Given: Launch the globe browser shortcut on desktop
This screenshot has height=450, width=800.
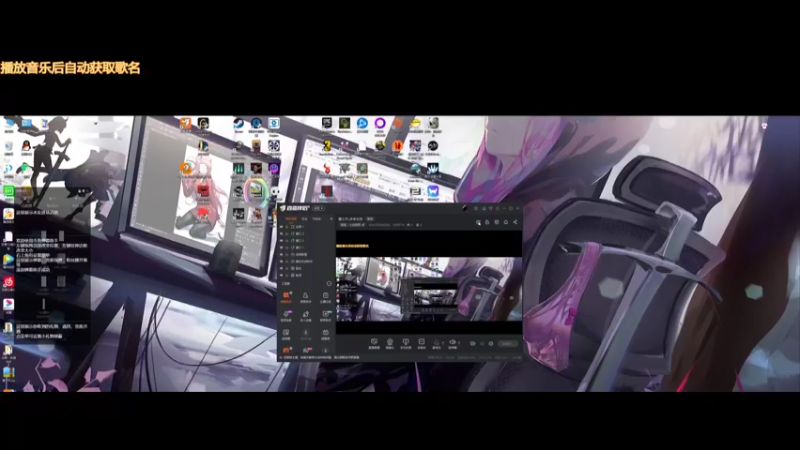Looking at the screenshot, I should click(x=415, y=168).
